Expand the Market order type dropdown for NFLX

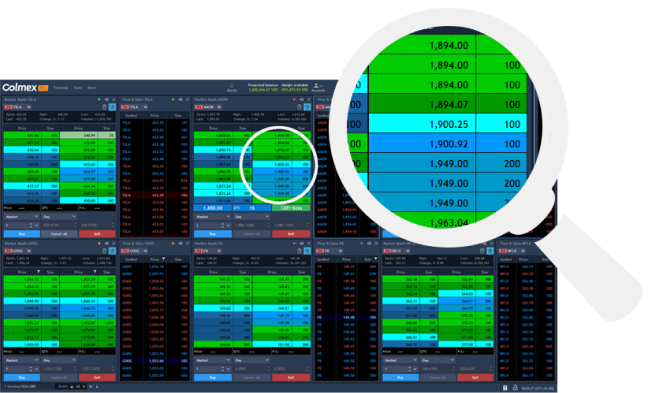400,360
